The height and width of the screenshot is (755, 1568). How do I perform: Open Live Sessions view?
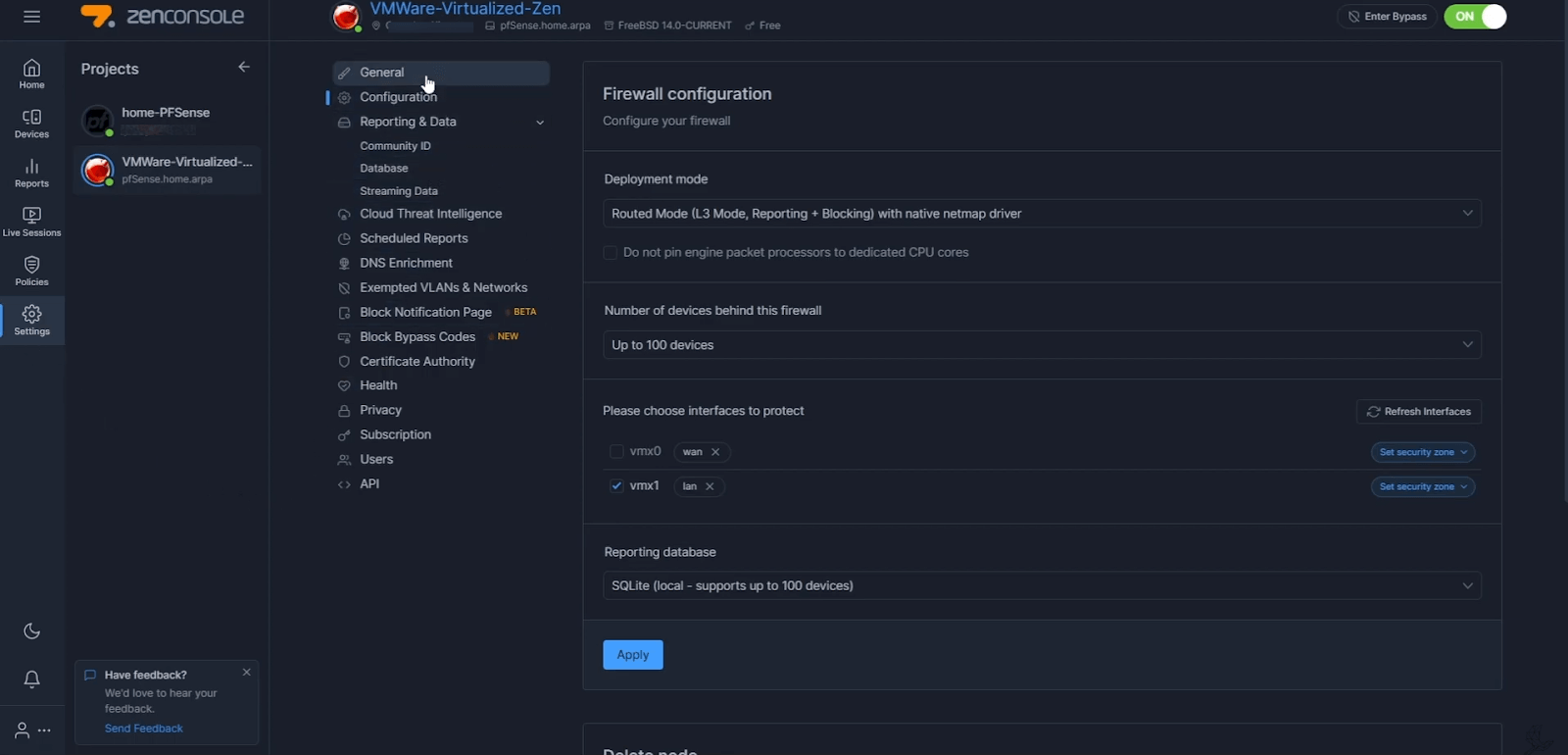coord(31,222)
